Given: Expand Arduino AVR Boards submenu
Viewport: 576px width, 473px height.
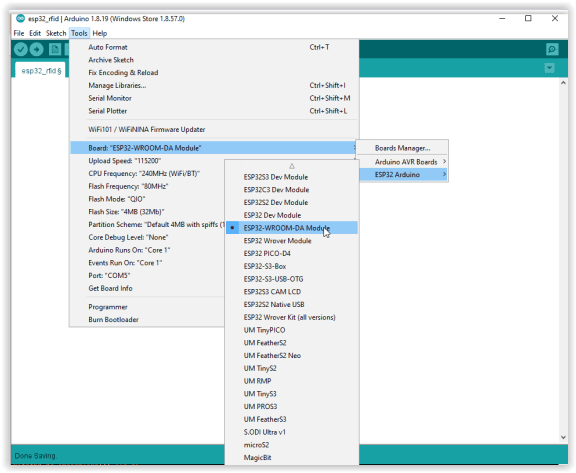Looking at the screenshot, I should tap(402, 162).
